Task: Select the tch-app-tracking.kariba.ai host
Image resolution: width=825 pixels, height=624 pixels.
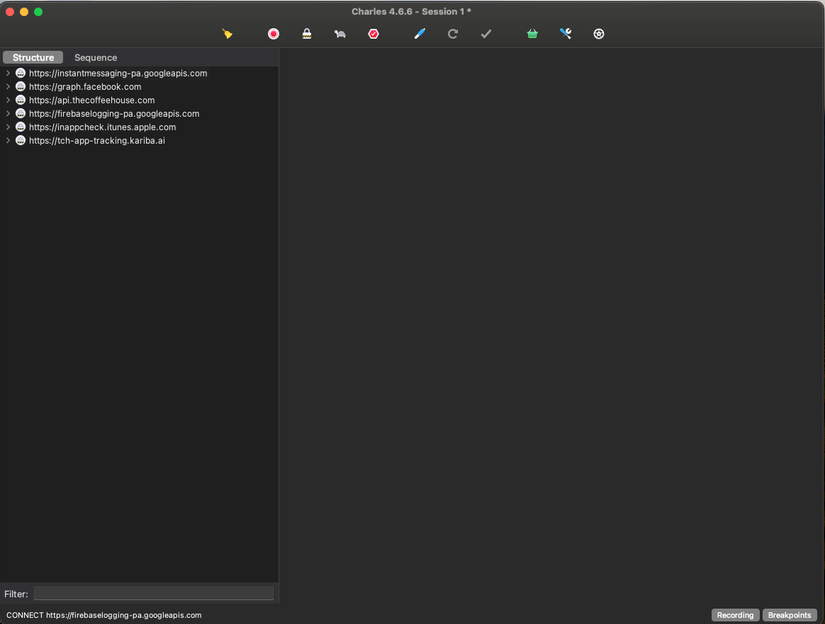Action: pyautogui.click(x=96, y=140)
